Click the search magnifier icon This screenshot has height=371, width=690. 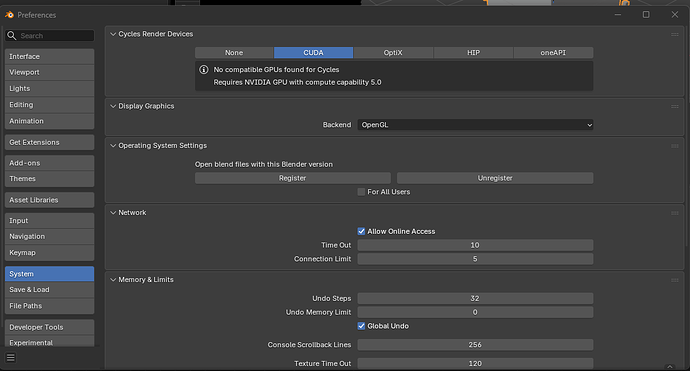(12, 36)
